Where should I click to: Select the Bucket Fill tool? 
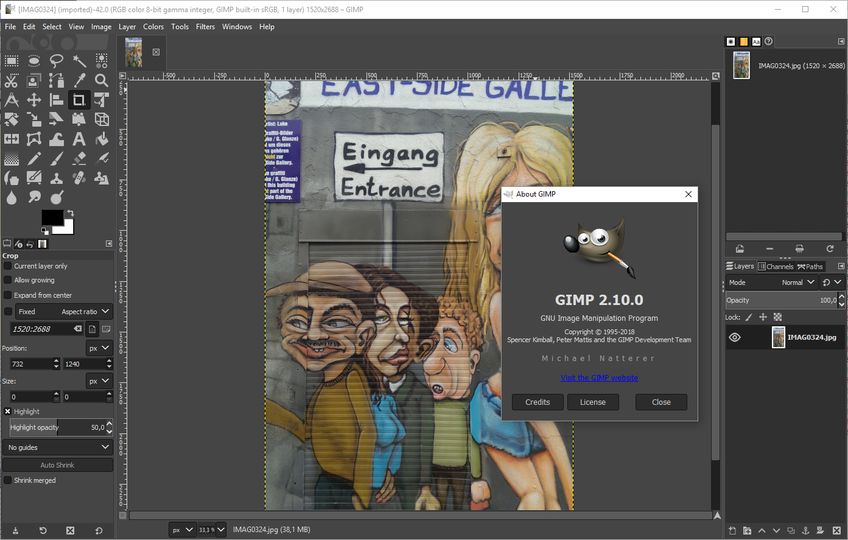click(101, 139)
